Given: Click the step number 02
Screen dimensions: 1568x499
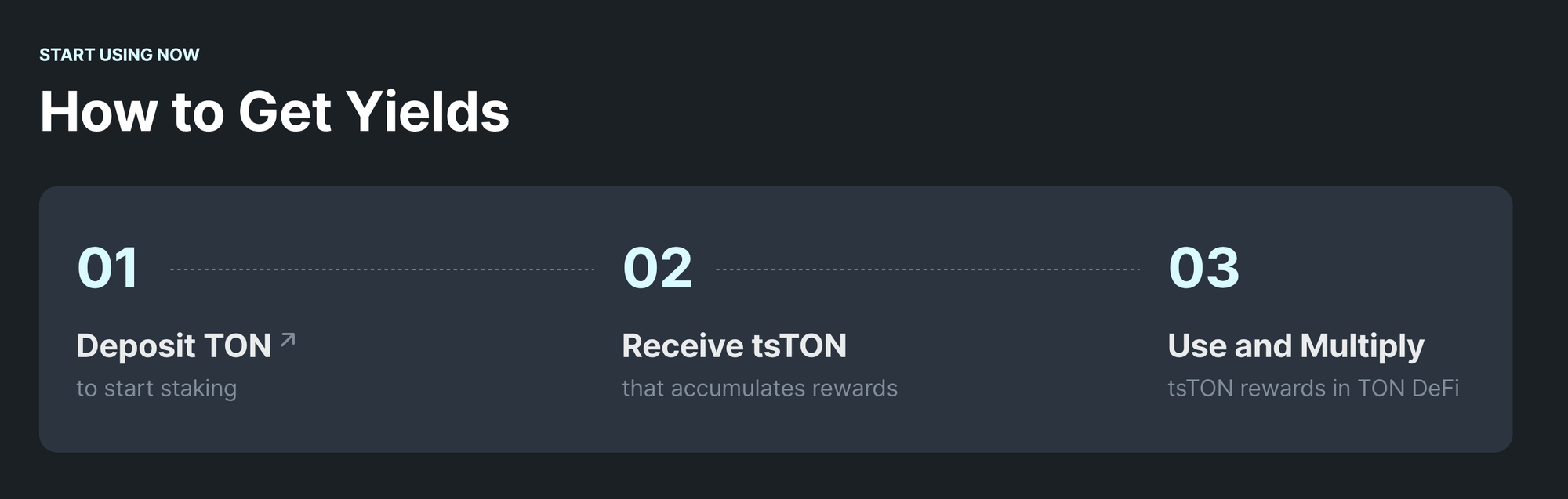Looking at the screenshot, I should click(657, 268).
